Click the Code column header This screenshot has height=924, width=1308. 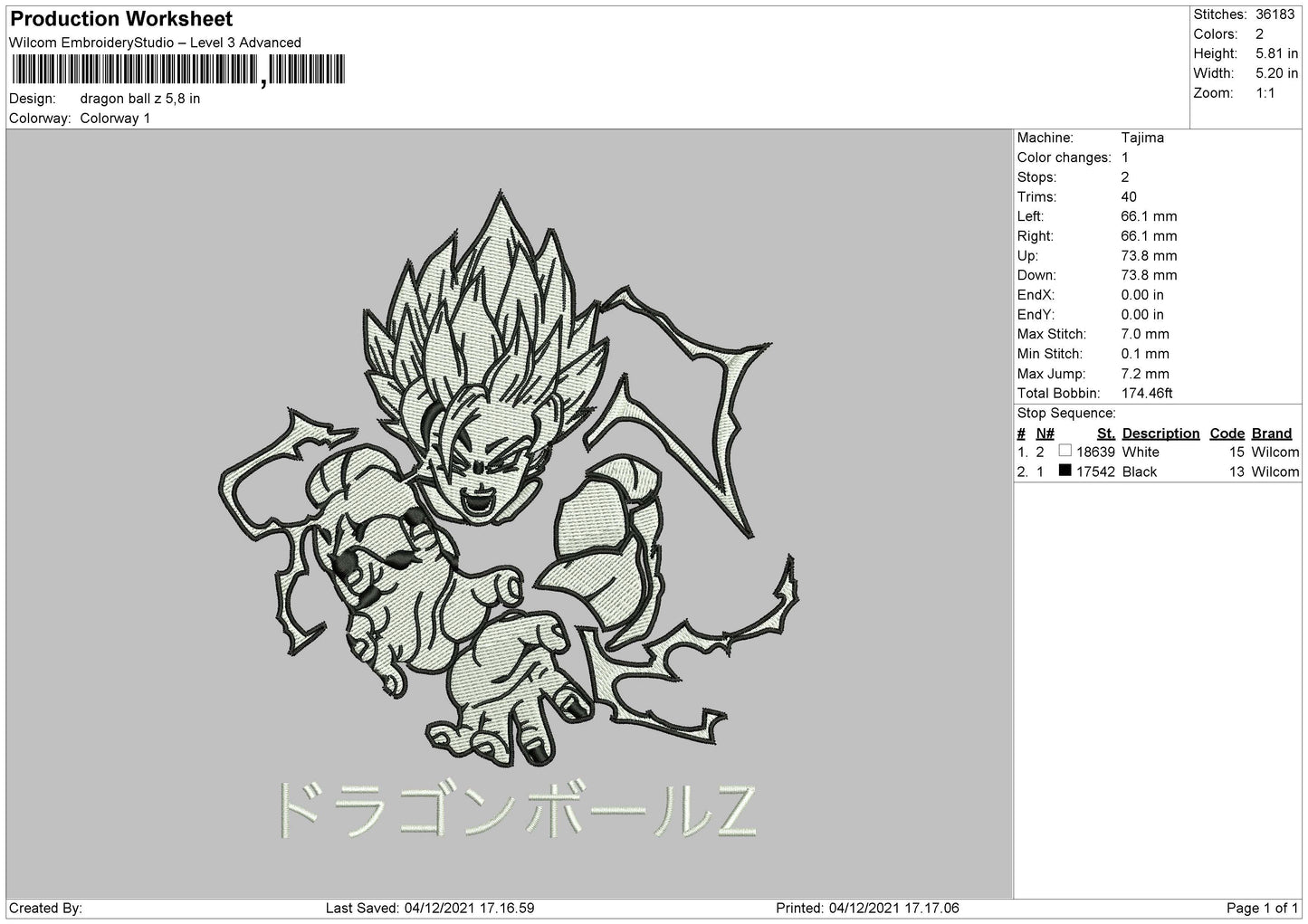tap(1227, 433)
